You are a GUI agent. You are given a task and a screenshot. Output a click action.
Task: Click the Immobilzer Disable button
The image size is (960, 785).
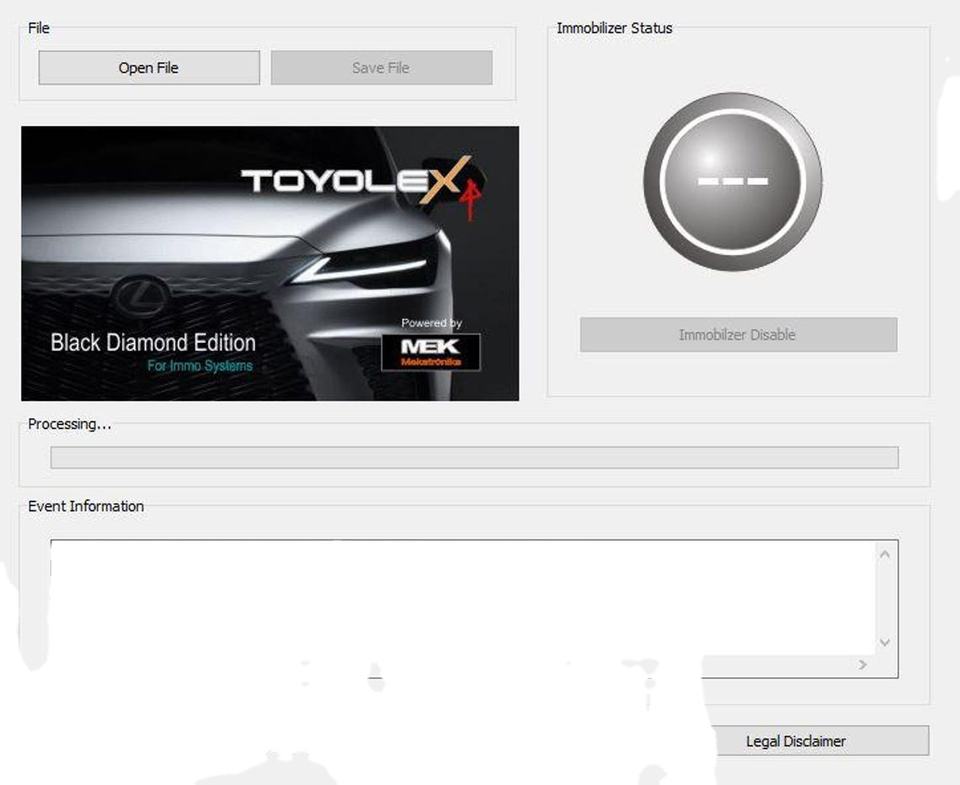pos(738,334)
